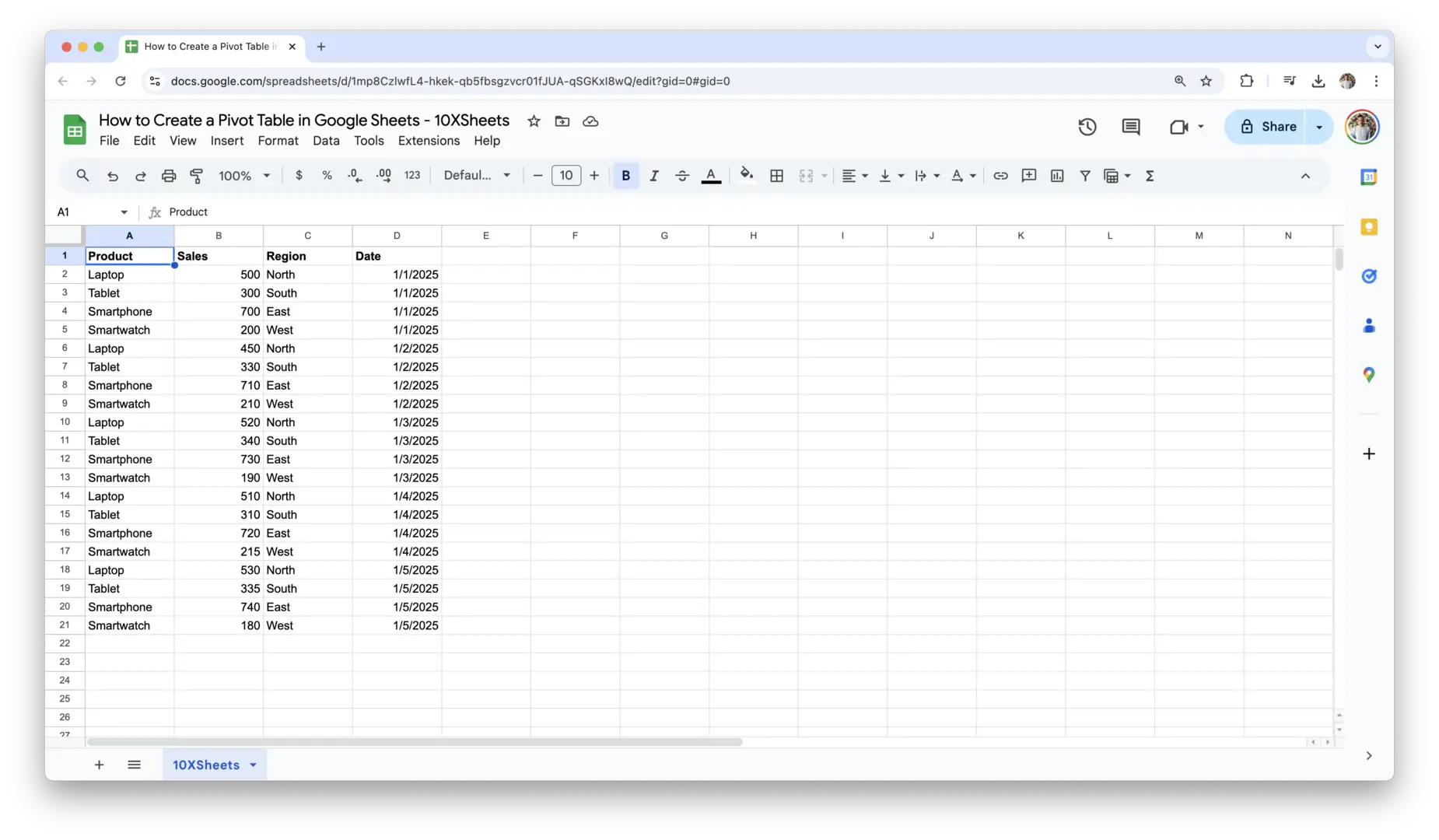Expand the Default font dropdown
Image resolution: width=1439 pixels, height=840 pixels.
coord(477,176)
